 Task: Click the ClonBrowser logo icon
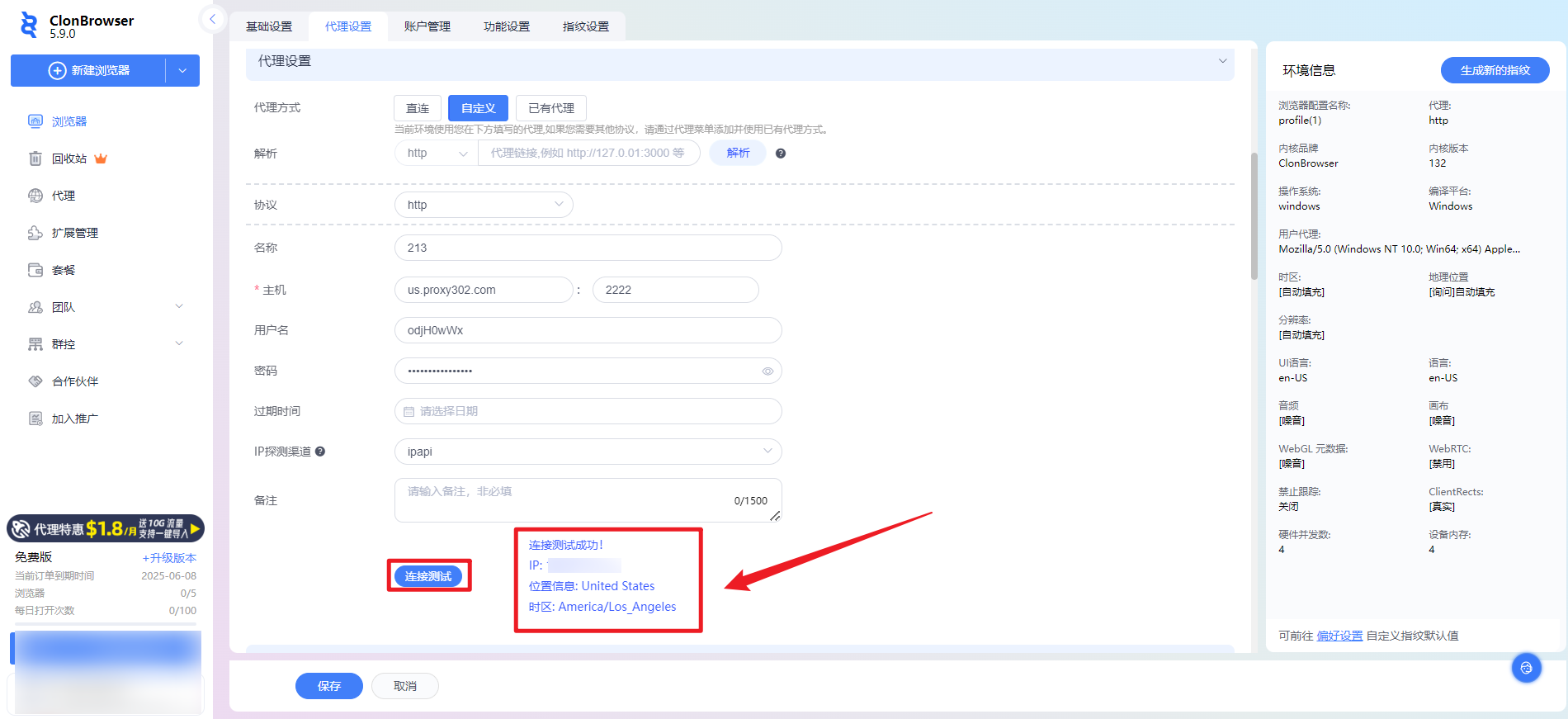click(29, 26)
